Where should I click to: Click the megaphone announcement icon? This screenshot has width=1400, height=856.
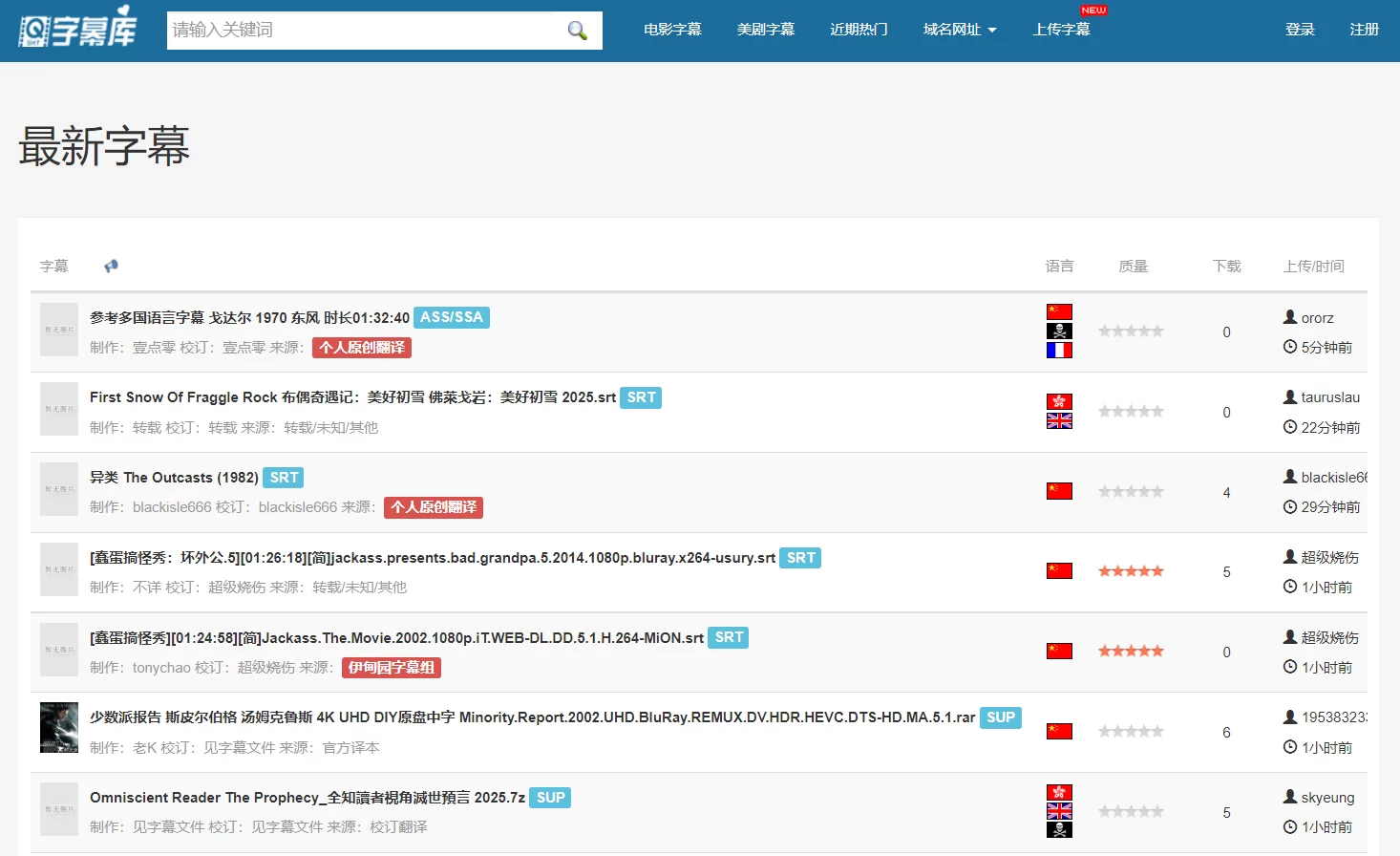[x=111, y=266]
